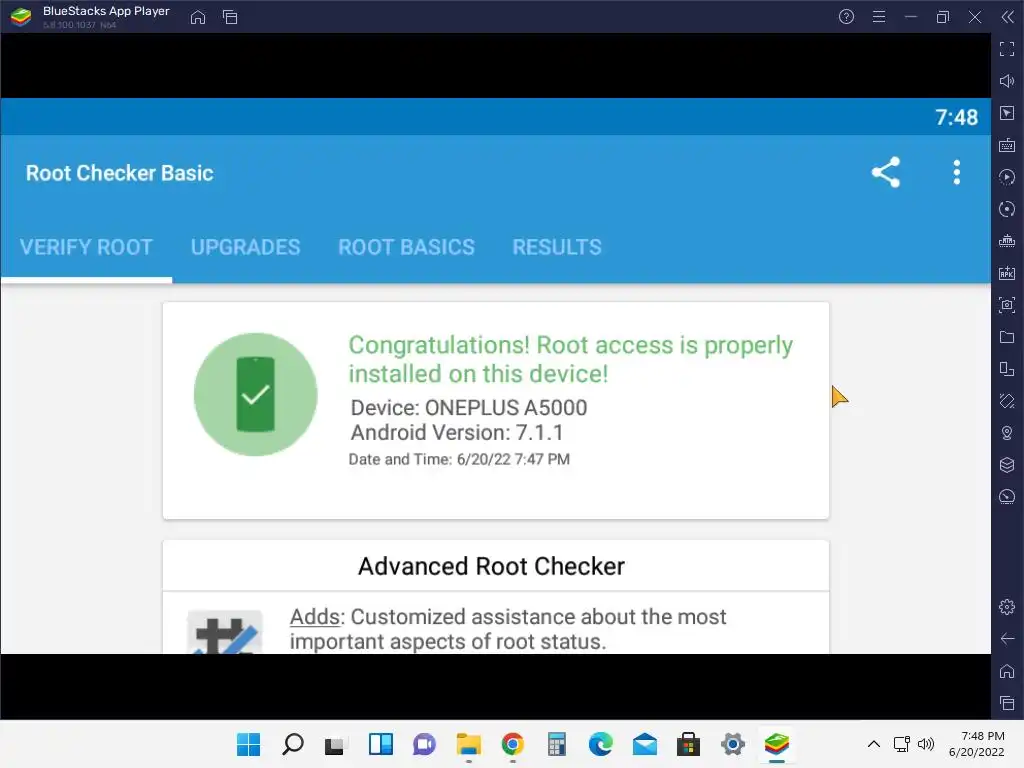Screen dimensions: 1024x768
Task: Open BlueStacks help question mark icon
Action: coord(846,17)
